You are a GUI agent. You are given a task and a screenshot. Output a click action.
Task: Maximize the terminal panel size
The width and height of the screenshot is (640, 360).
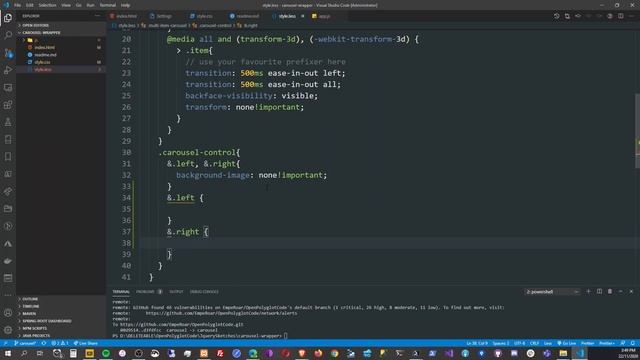(x=620, y=291)
